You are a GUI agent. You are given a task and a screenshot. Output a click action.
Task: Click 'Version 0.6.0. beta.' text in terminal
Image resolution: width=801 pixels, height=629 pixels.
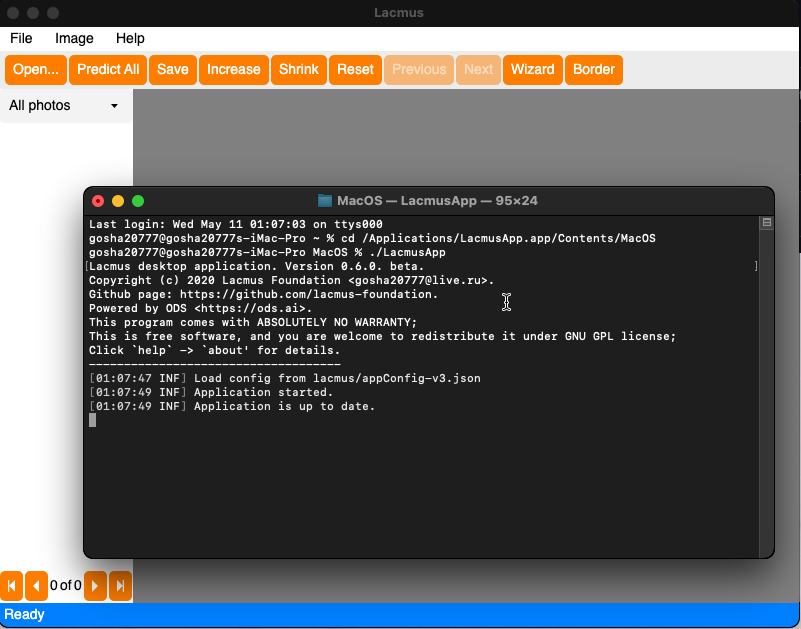coord(355,266)
